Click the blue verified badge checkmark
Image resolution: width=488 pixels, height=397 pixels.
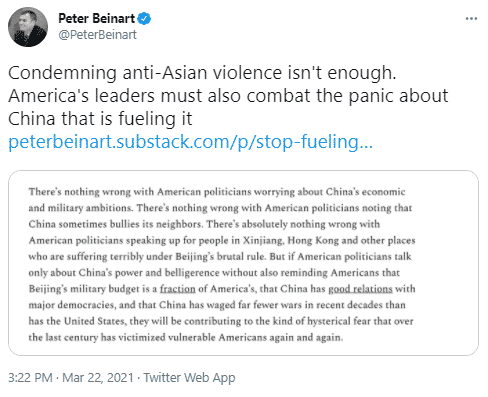(x=144, y=19)
